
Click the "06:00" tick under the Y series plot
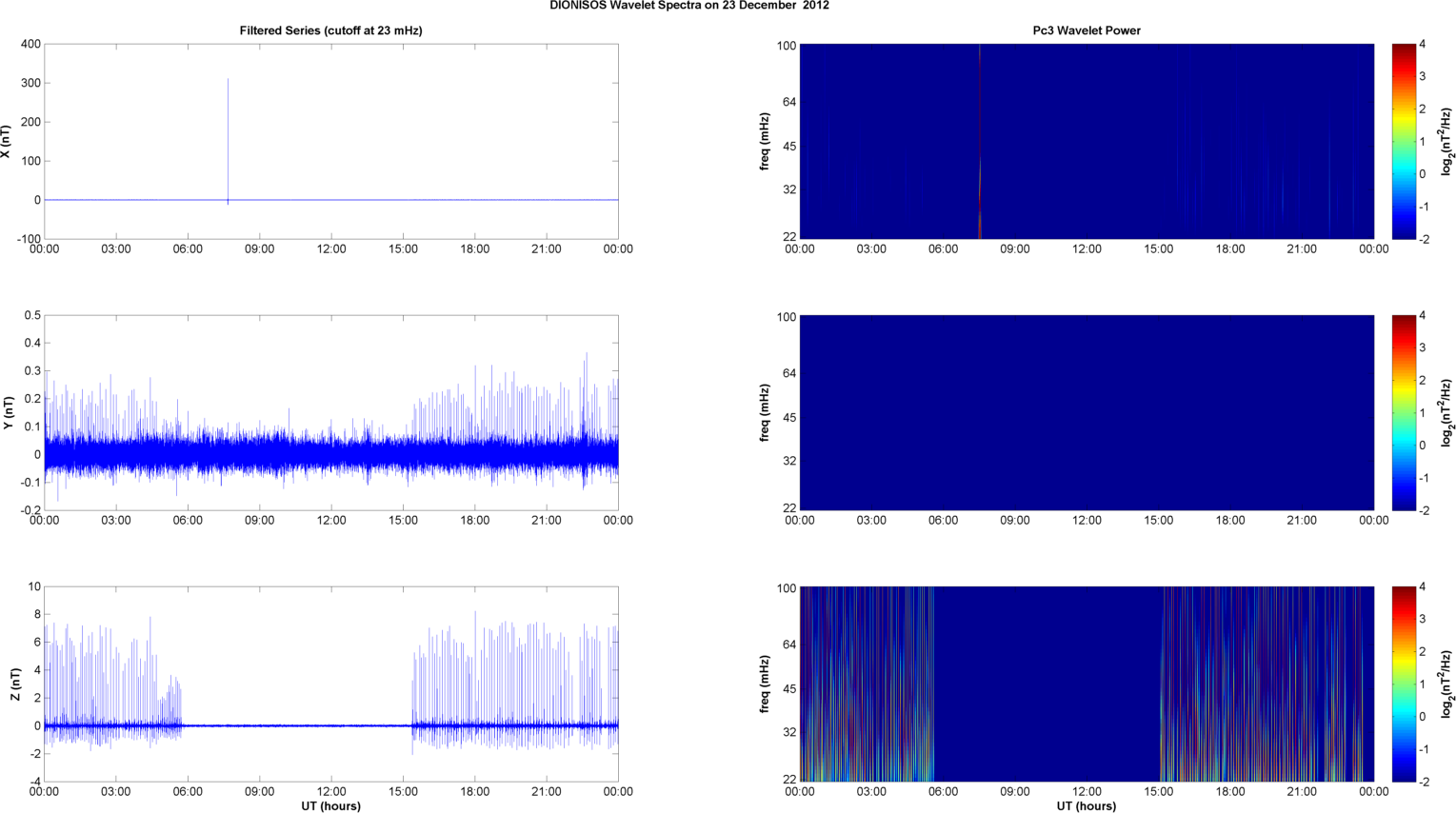188,521
